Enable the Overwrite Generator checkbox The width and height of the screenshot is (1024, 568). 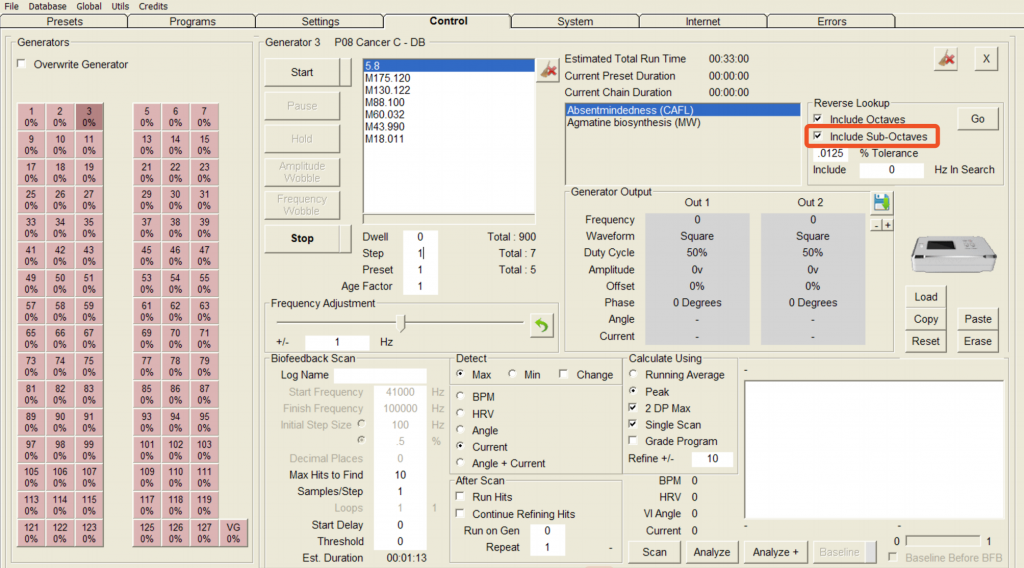(x=23, y=65)
